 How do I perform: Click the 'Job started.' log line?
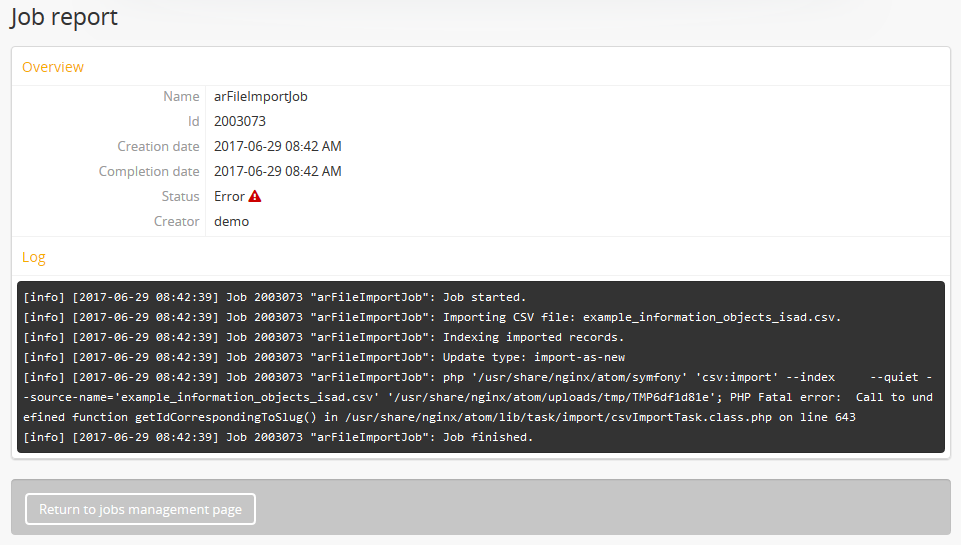[273, 297]
